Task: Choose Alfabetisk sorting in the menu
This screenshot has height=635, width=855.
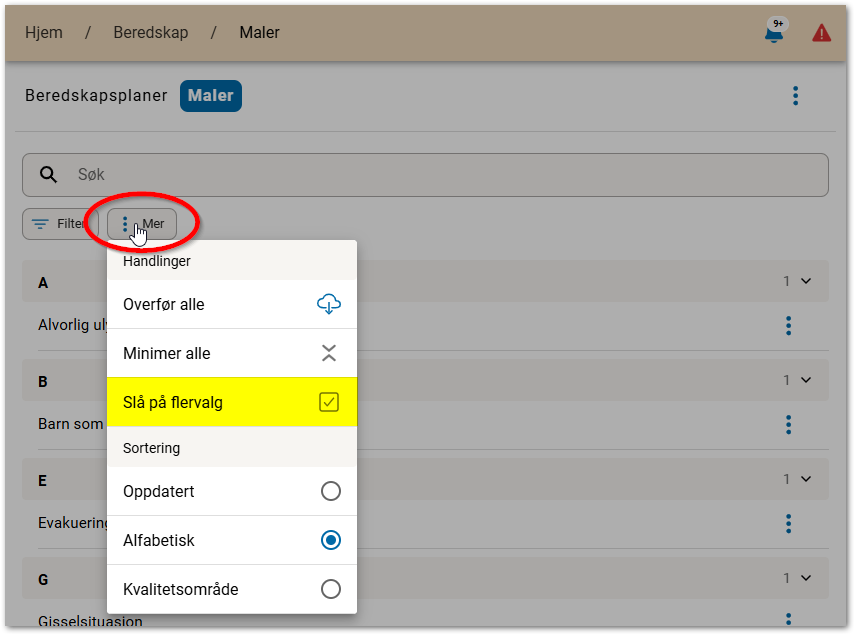Action: [x=331, y=540]
